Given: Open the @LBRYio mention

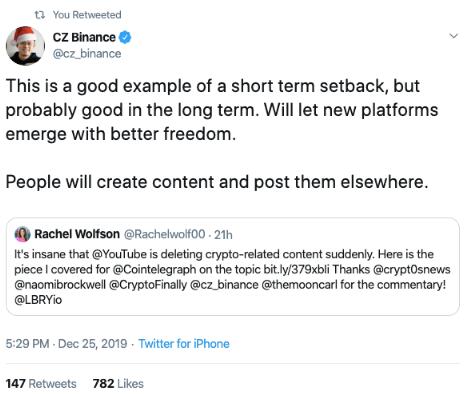Looking at the screenshot, I should click(x=38, y=300).
